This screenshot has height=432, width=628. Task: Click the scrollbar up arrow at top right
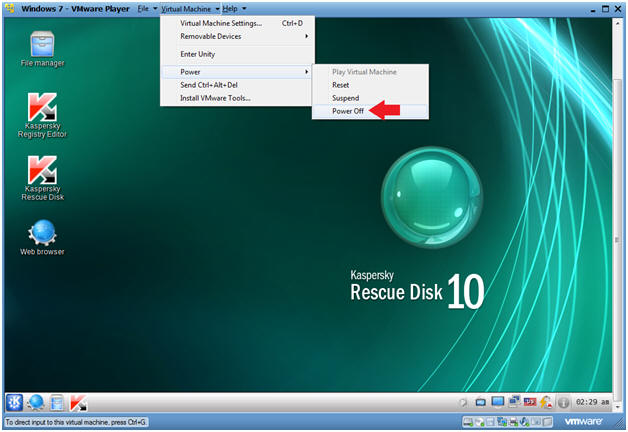(x=617, y=23)
